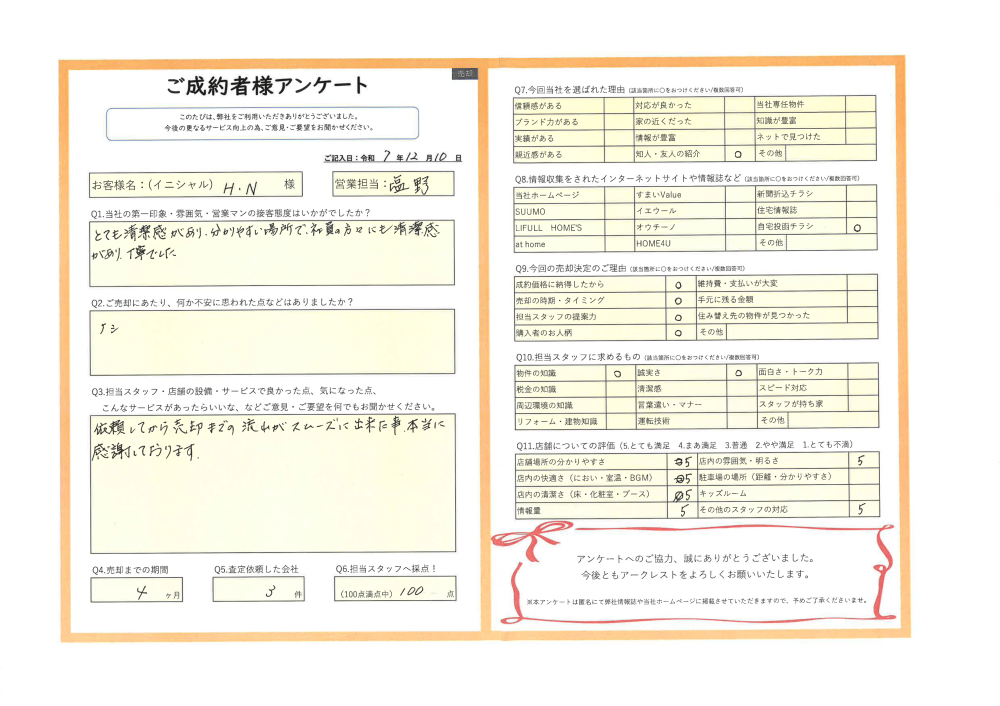Click the circle mark next to 知人・友人の紹介
1000x706 pixels.
click(738, 155)
